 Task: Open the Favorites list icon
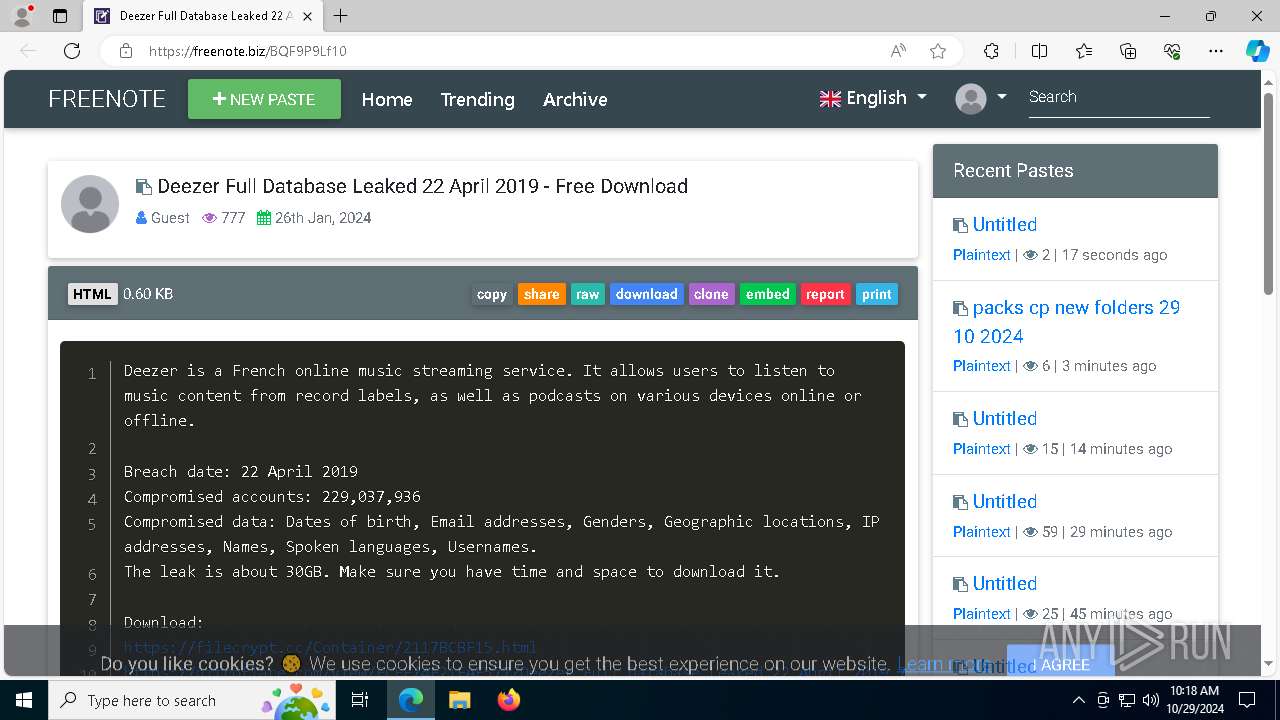click(1084, 51)
